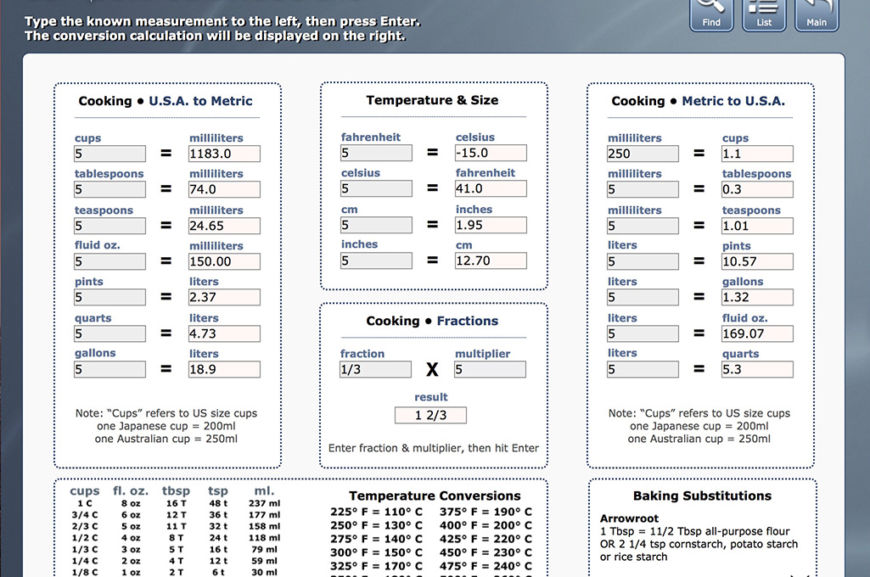Viewport: 870px width, 577px height.
Task: Select the liters input converting to quarts
Action: [643, 369]
